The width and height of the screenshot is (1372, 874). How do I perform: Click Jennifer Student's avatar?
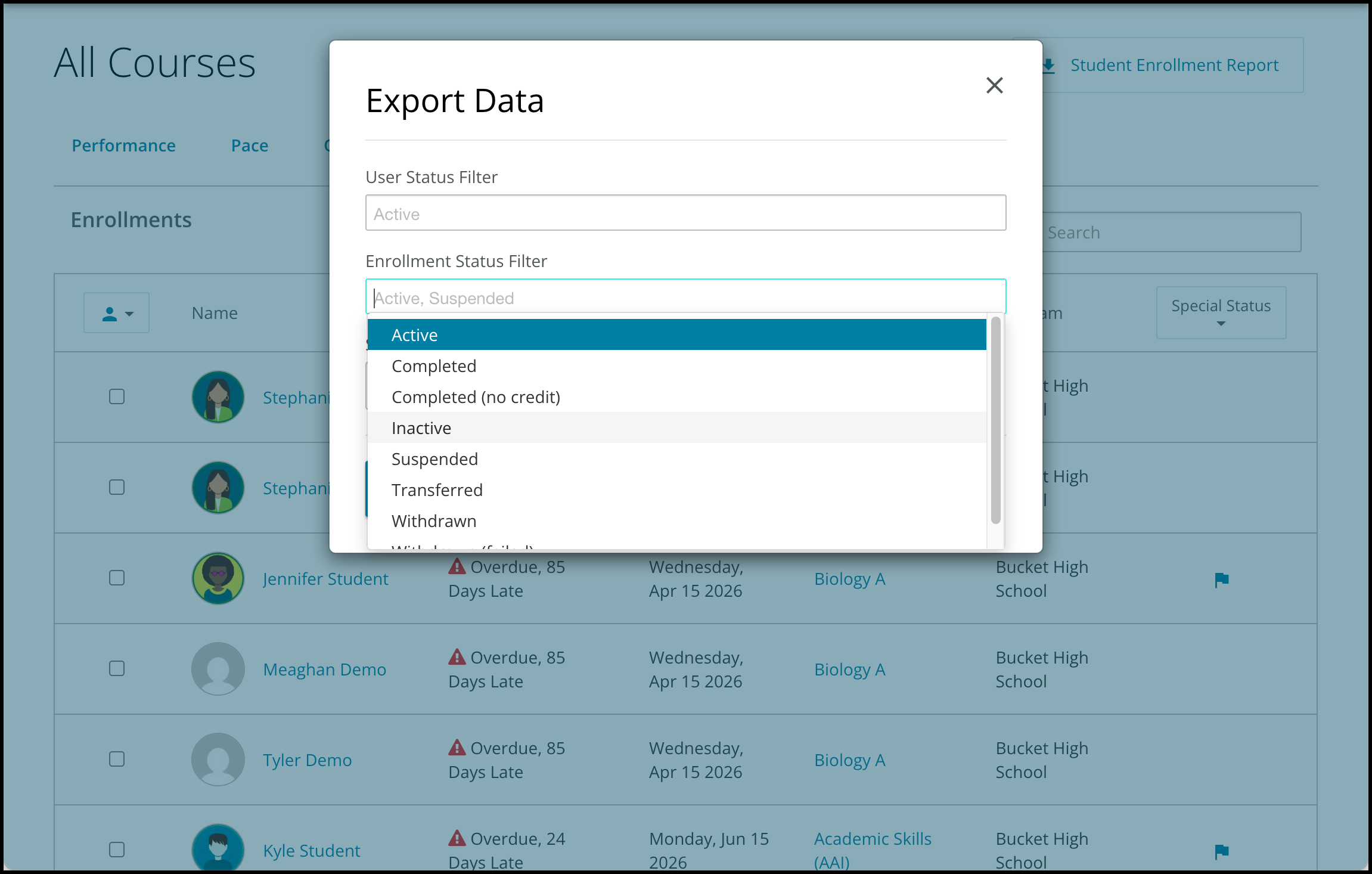[x=218, y=578]
